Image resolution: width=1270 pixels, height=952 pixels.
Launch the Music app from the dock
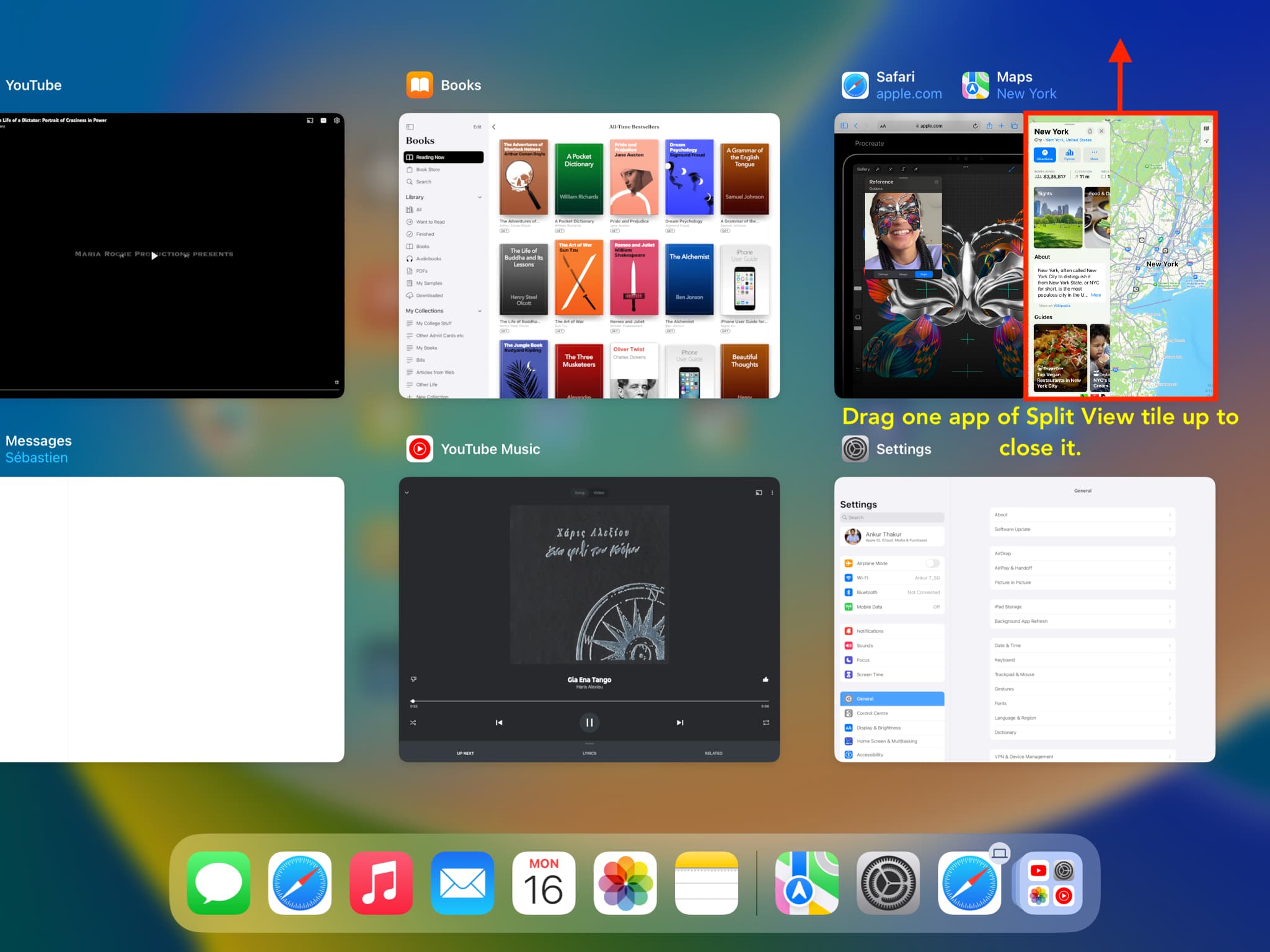click(x=381, y=883)
